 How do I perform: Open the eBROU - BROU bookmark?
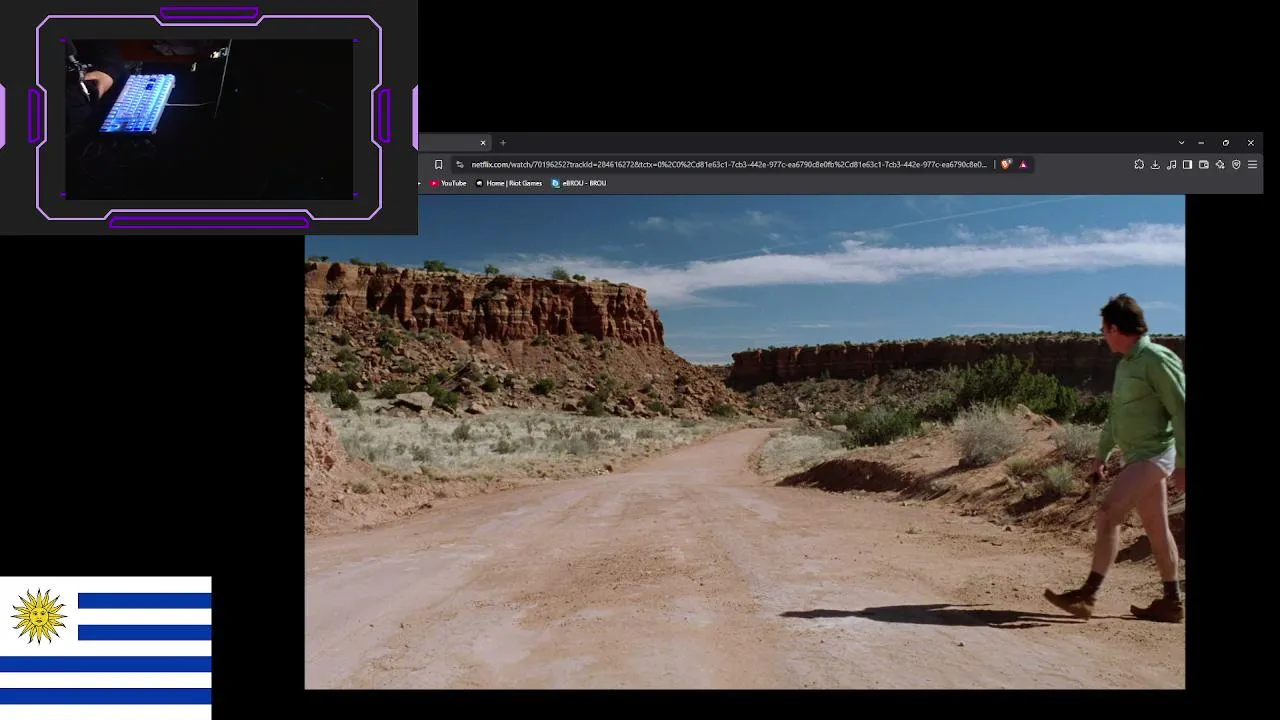coord(579,183)
